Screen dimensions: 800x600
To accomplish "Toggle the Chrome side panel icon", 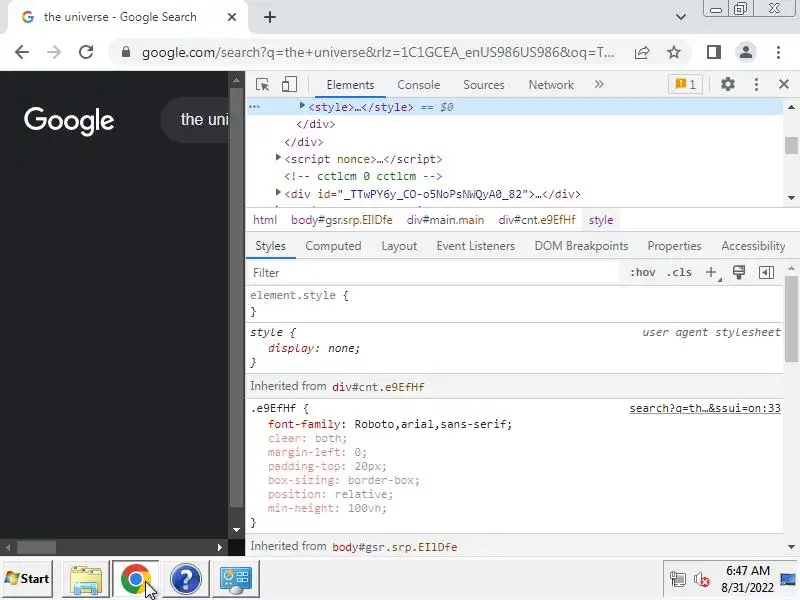I will [714, 52].
